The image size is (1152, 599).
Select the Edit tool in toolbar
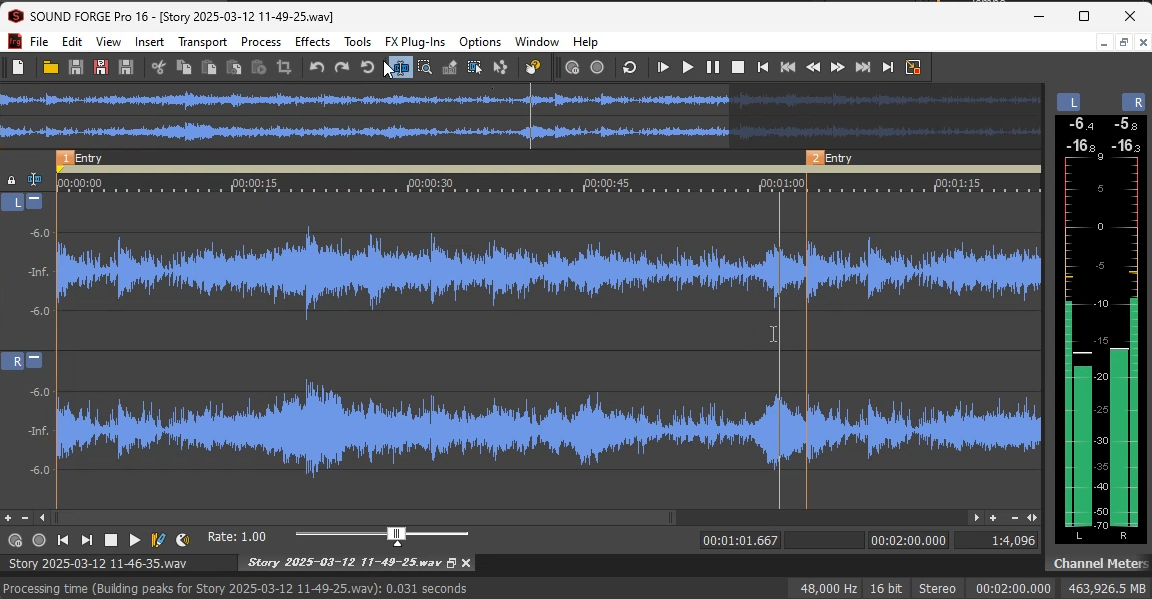(x=400, y=68)
